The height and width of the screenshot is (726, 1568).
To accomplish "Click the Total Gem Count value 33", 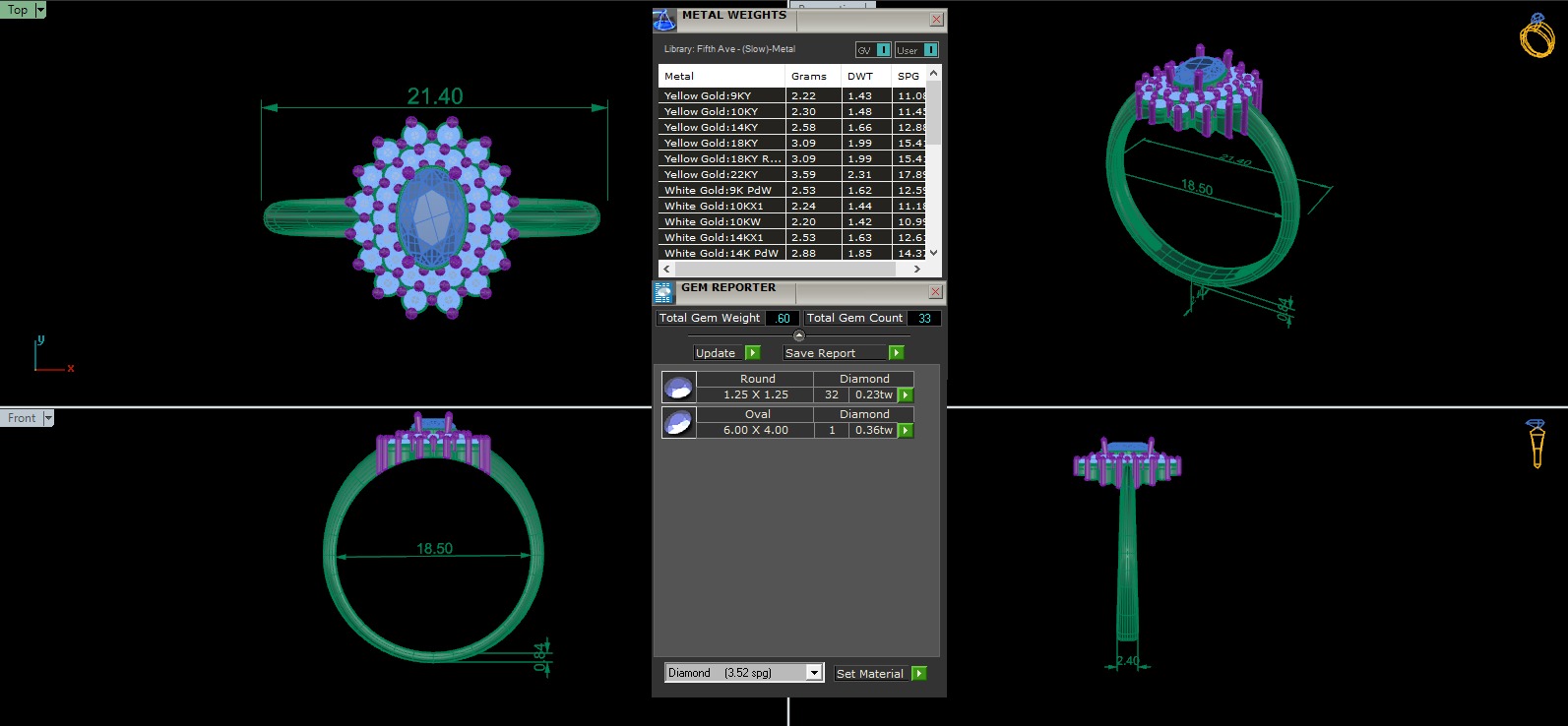I will coord(924,318).
